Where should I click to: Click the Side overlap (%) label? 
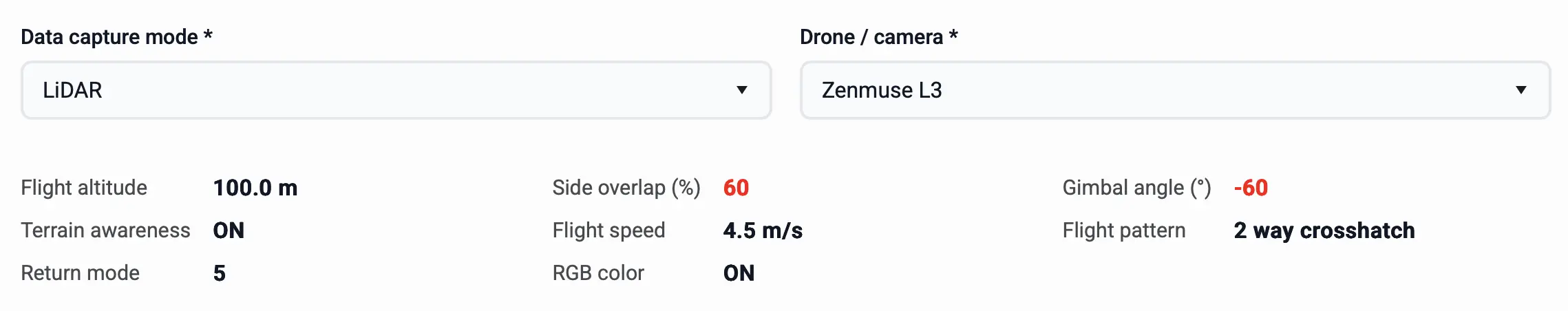pos(626,188)
